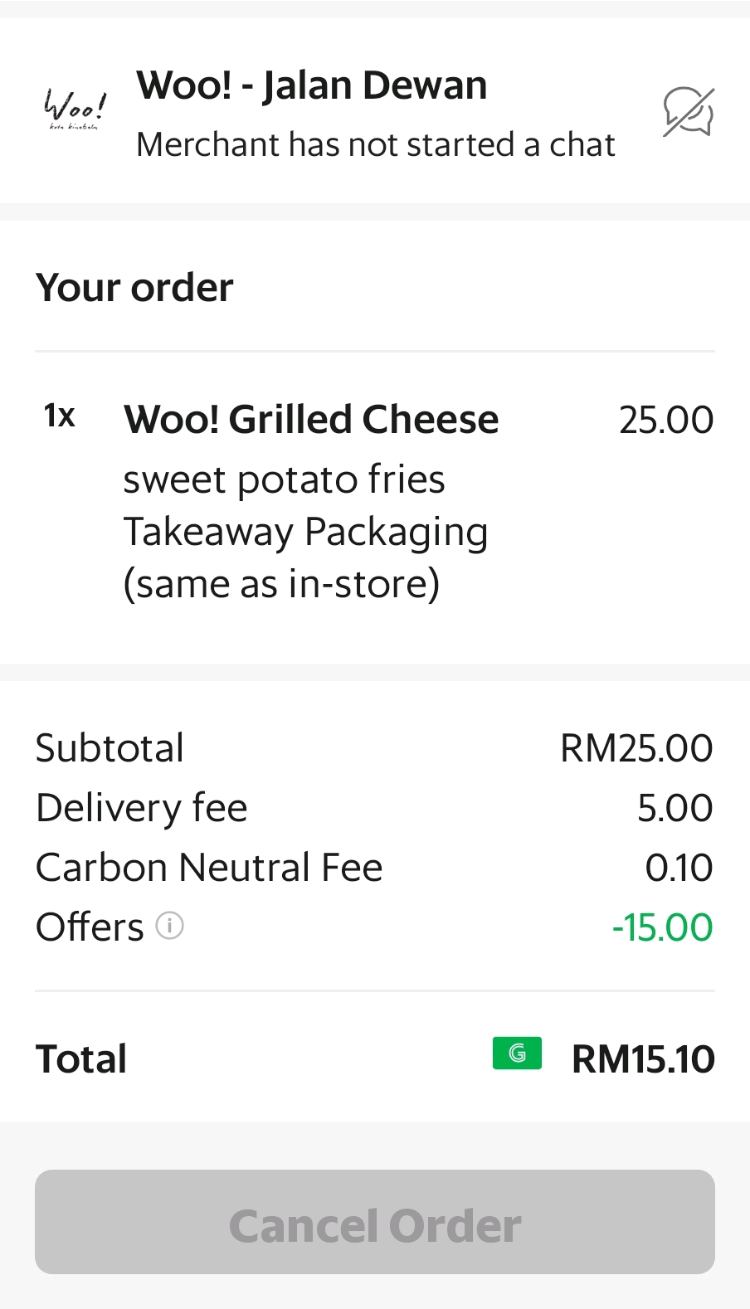Image resolution: width=750 pixels, height=1309 pixels.
Task: Tap the Woo! Grilled Cheese item name
Action: (310, 419)
